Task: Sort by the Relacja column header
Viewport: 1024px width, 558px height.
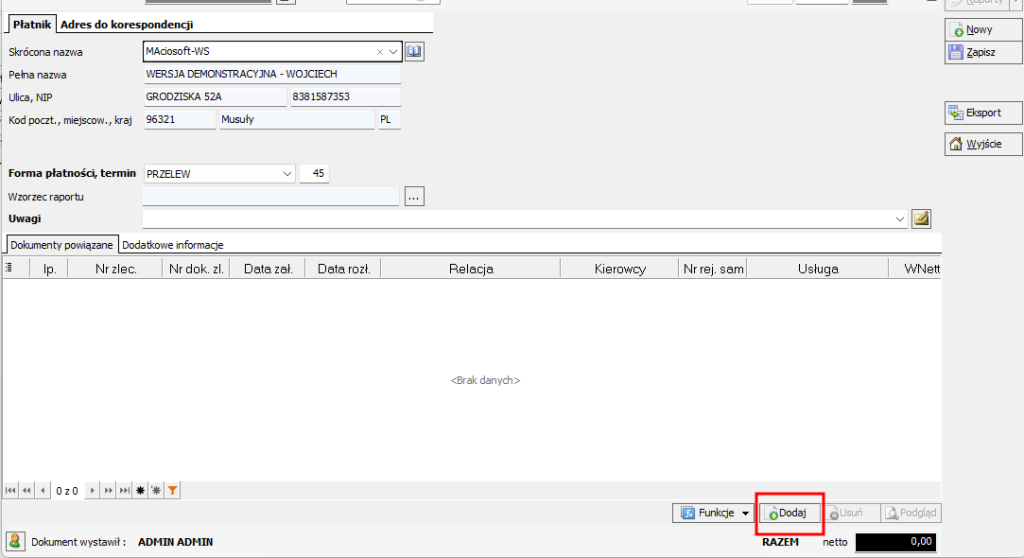Action: [x=470, y=268]
